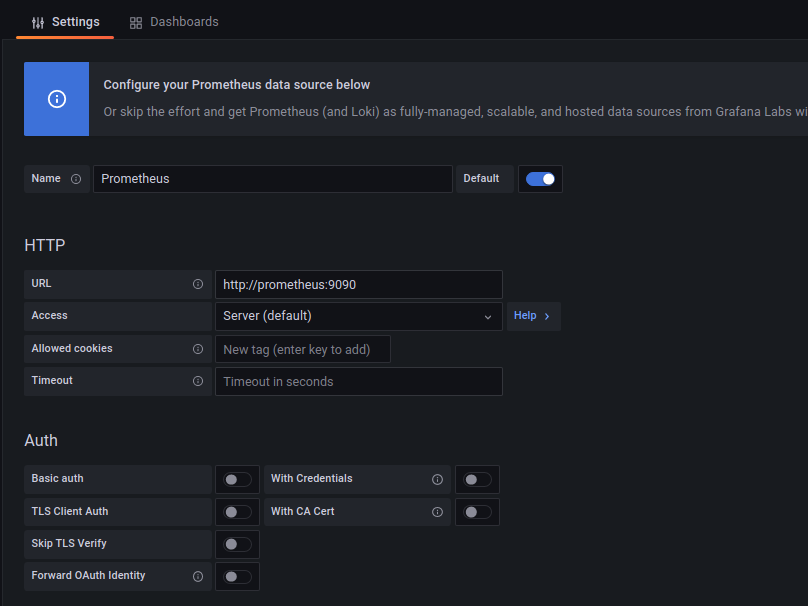Switch to the Dashboards tab
The width and height of the screenshot is (808, 606).
click(x=174, y=21)
